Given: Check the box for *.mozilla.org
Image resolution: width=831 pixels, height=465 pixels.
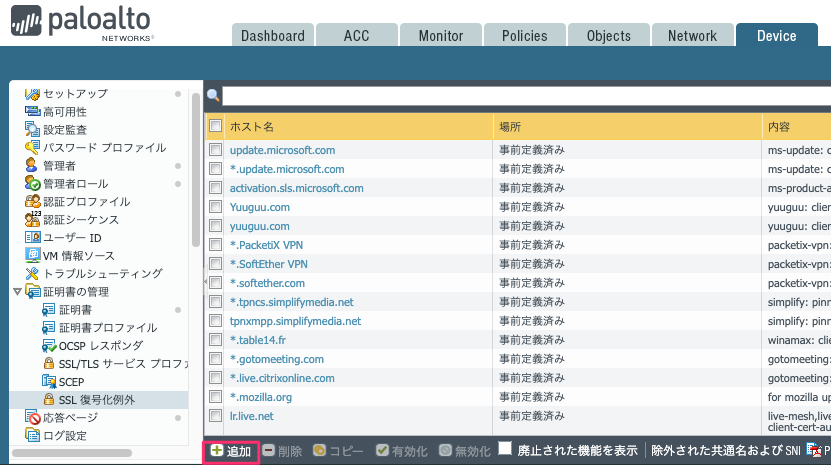Looking at the screenshot, I should click(215, 397).
